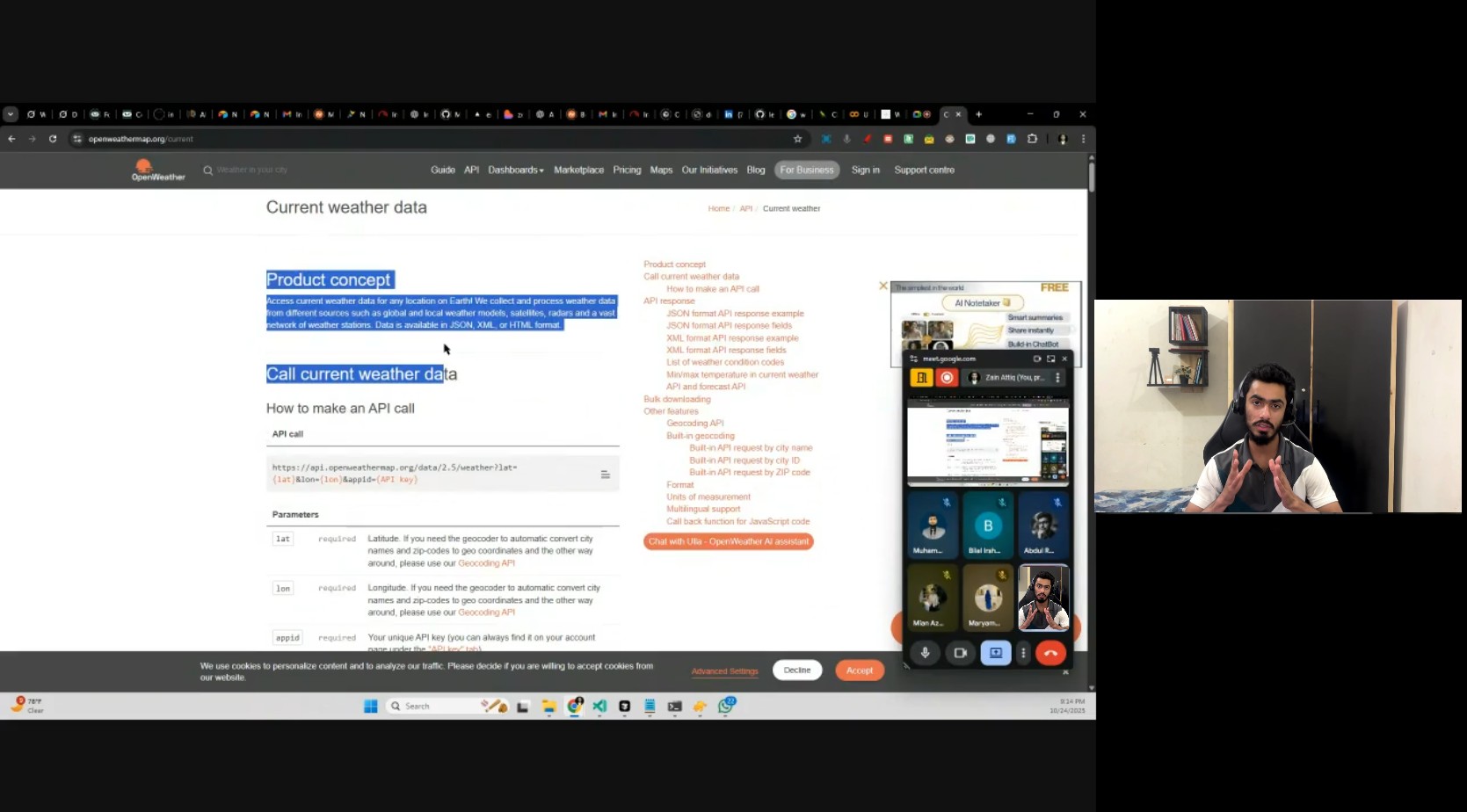Open the Windows Start menu
The width and height of the screenshot is (1467, 812).
tap(371, 707)
